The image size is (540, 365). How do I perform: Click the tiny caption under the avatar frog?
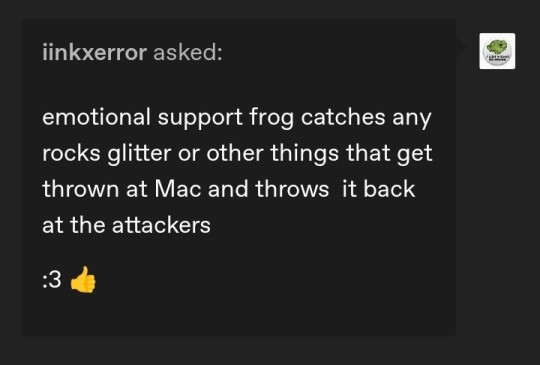click(497, 59)
